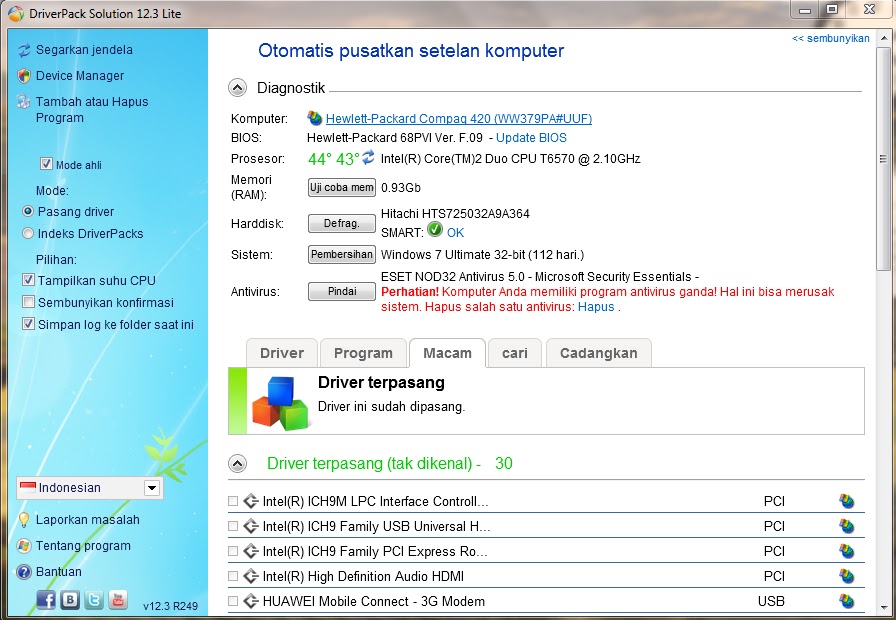Click the Bantuan question mark icon
896x620 pixels.
pos(24,572)
